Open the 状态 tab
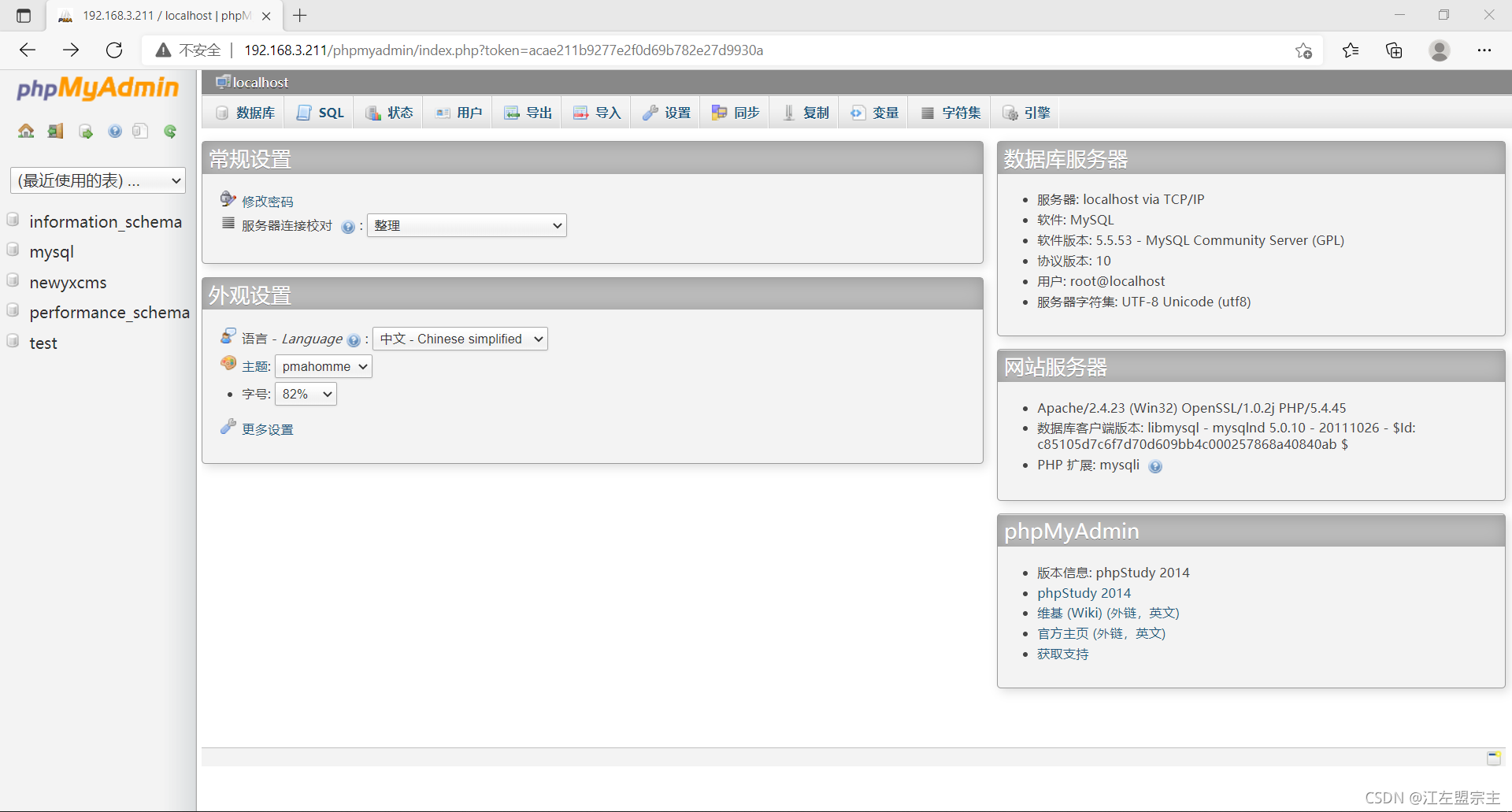 point(389,113)
